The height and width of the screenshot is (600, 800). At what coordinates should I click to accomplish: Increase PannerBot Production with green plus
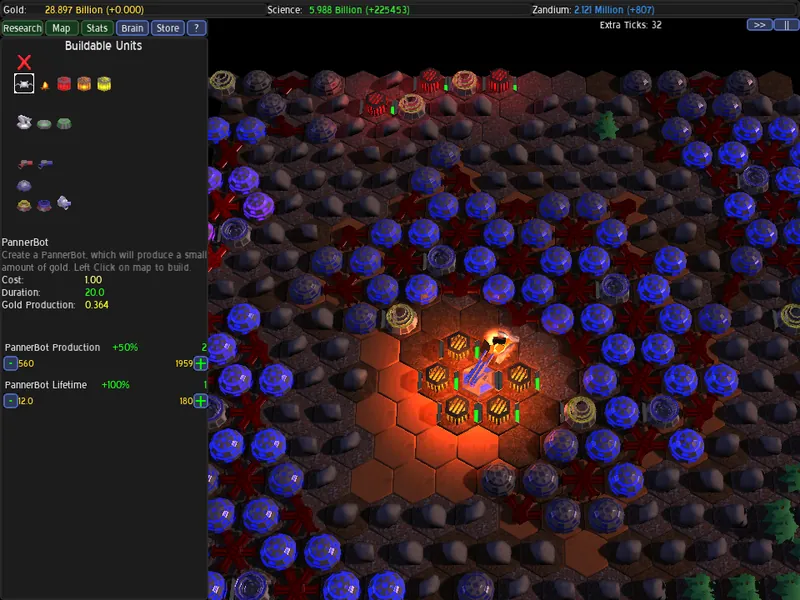[x=201, y=363]
